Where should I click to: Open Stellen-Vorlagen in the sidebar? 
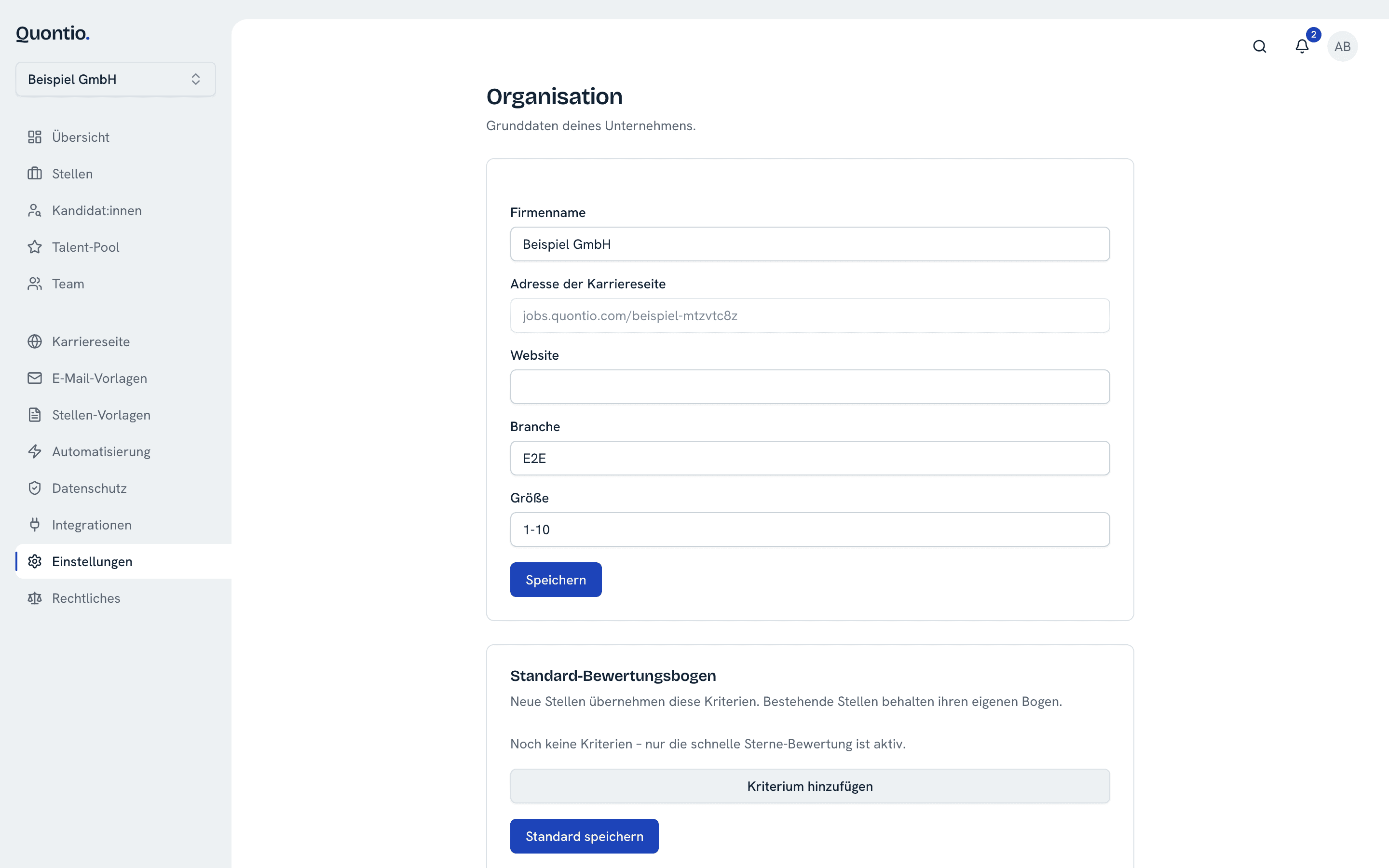click(123, 415)
